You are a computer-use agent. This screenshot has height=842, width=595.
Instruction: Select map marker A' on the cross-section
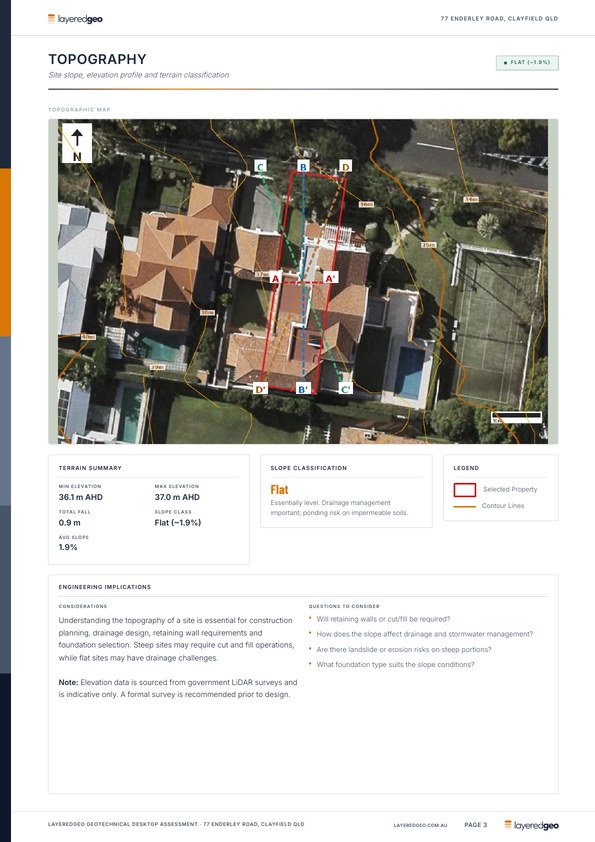(331, 278)
